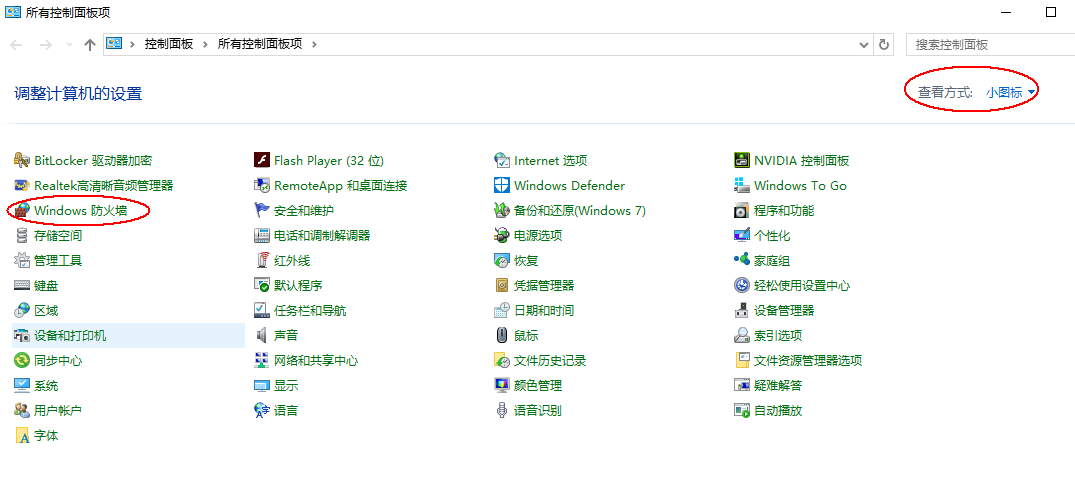Open the Realtek高清晰音频管理器 icon
This screenshot has height=491, width=1075.
point(22,186)
